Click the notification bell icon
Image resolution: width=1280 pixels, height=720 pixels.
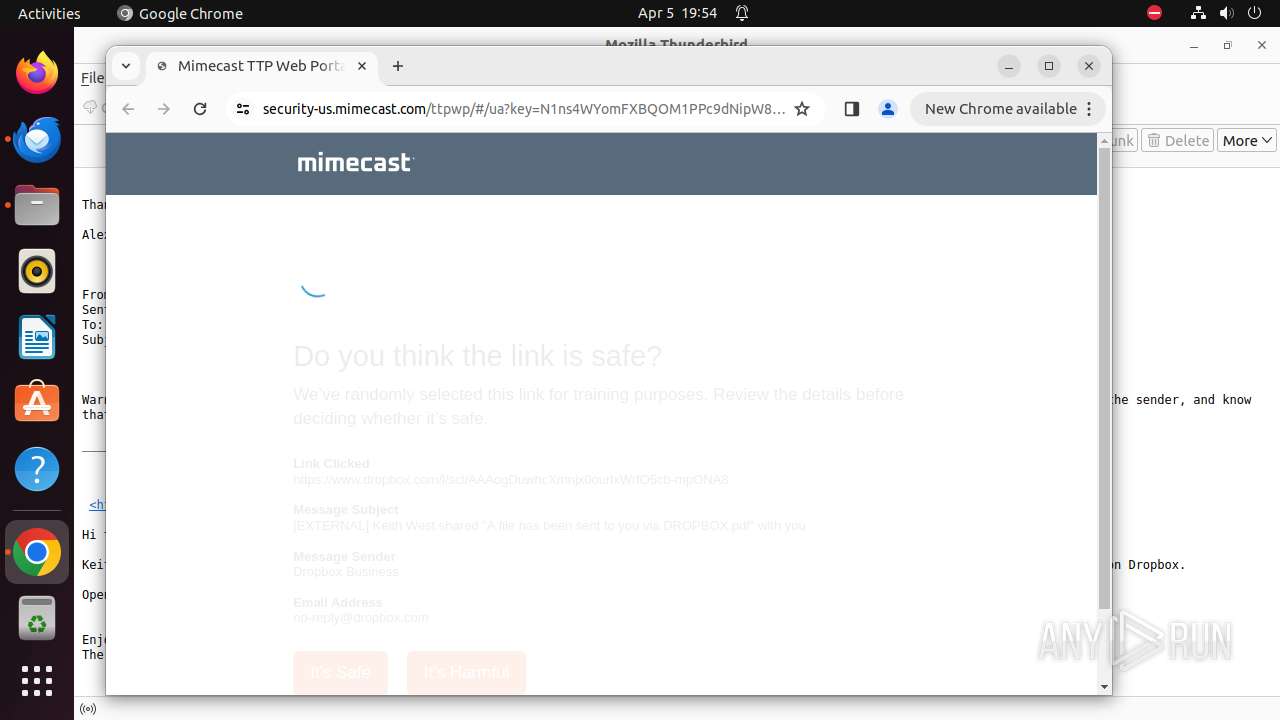pos(742,13)
